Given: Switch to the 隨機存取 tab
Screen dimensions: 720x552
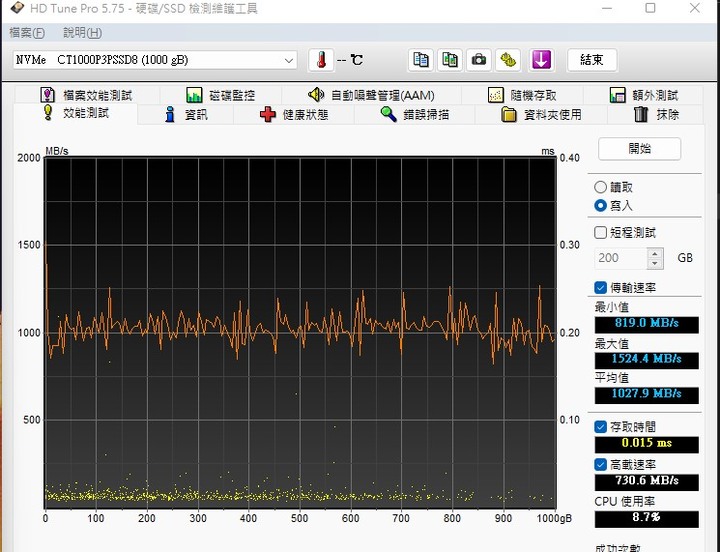Looking at the screenshot, I should click(522, 95).
